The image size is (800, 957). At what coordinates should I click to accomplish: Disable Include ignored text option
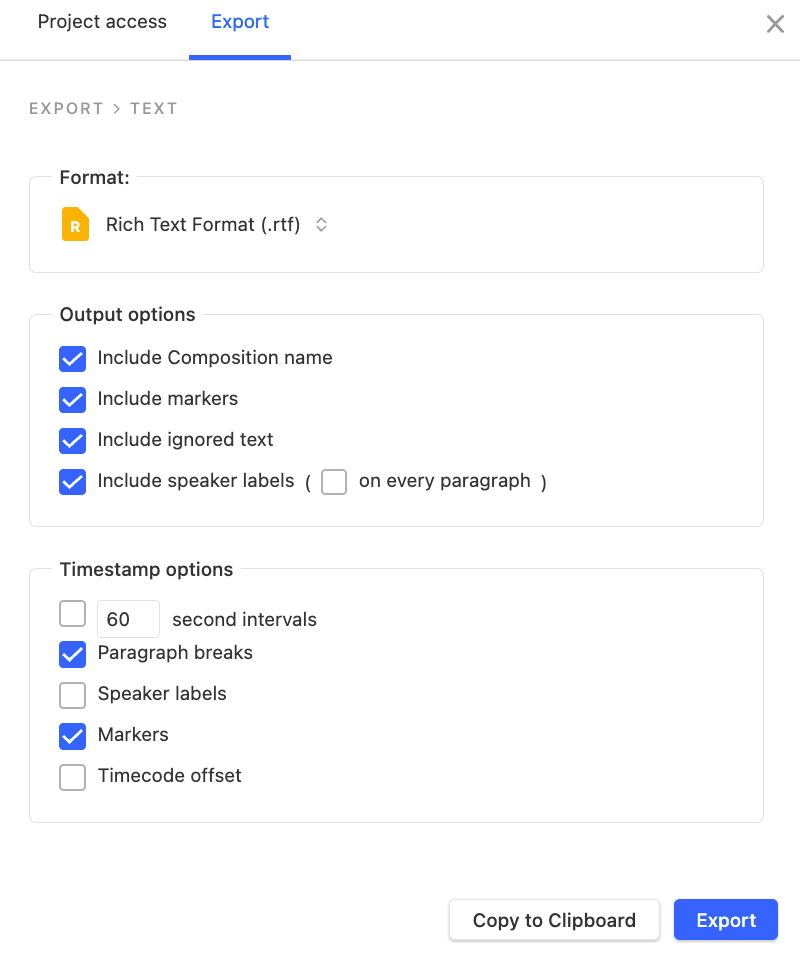click(73, 440)
